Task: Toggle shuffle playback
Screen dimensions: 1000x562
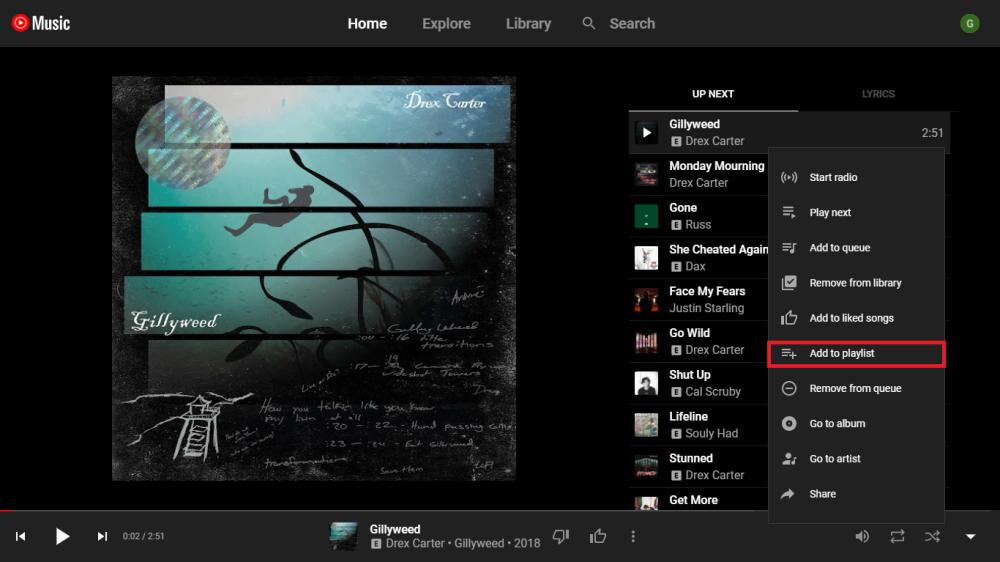Action: pos(932,537)
